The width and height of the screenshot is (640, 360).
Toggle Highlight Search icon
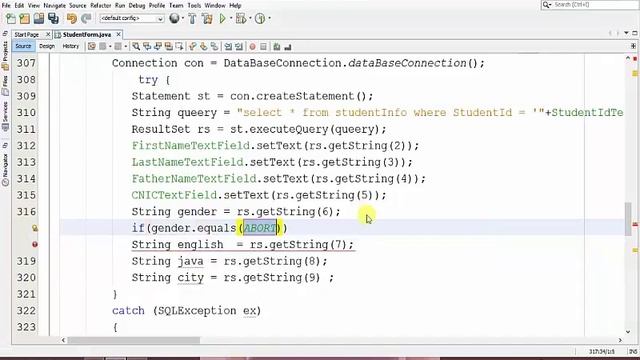(x=169, y=47)
